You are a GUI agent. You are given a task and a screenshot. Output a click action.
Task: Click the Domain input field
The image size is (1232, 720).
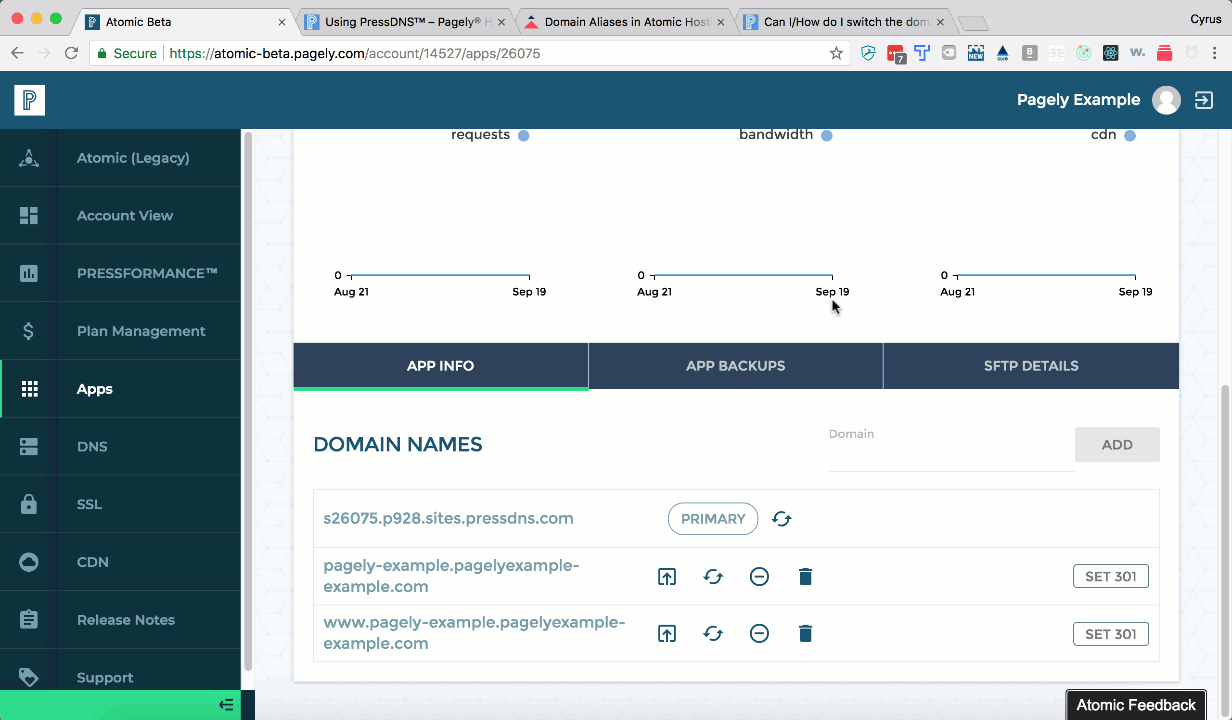[x=951, y=452]
